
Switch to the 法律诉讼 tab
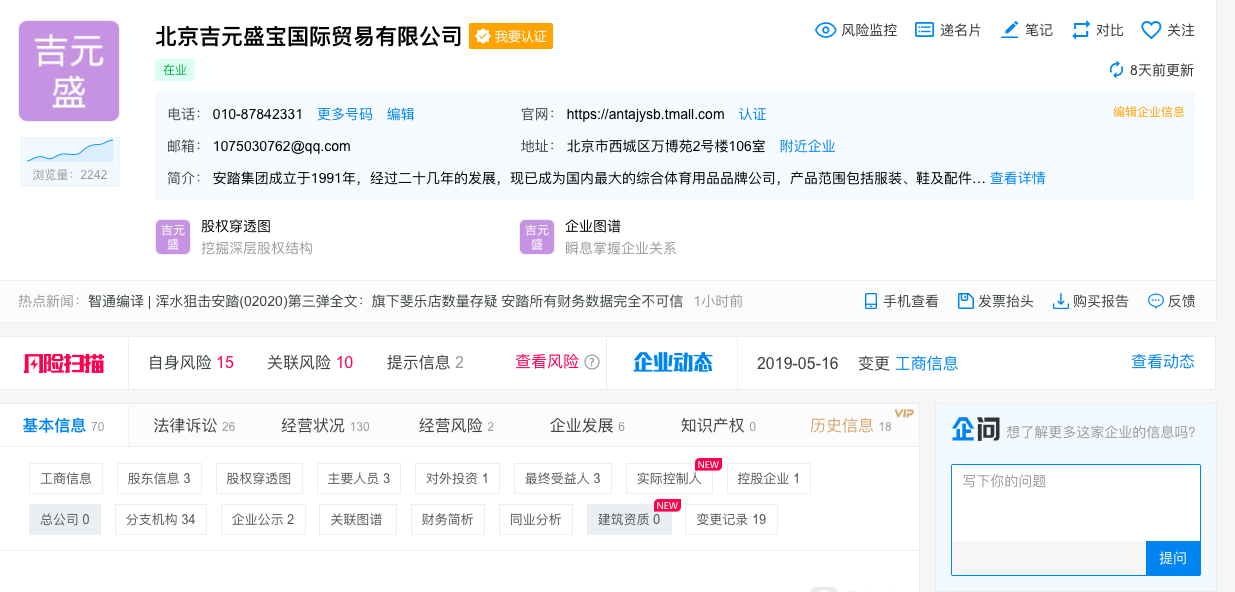[x=194, y=425]
